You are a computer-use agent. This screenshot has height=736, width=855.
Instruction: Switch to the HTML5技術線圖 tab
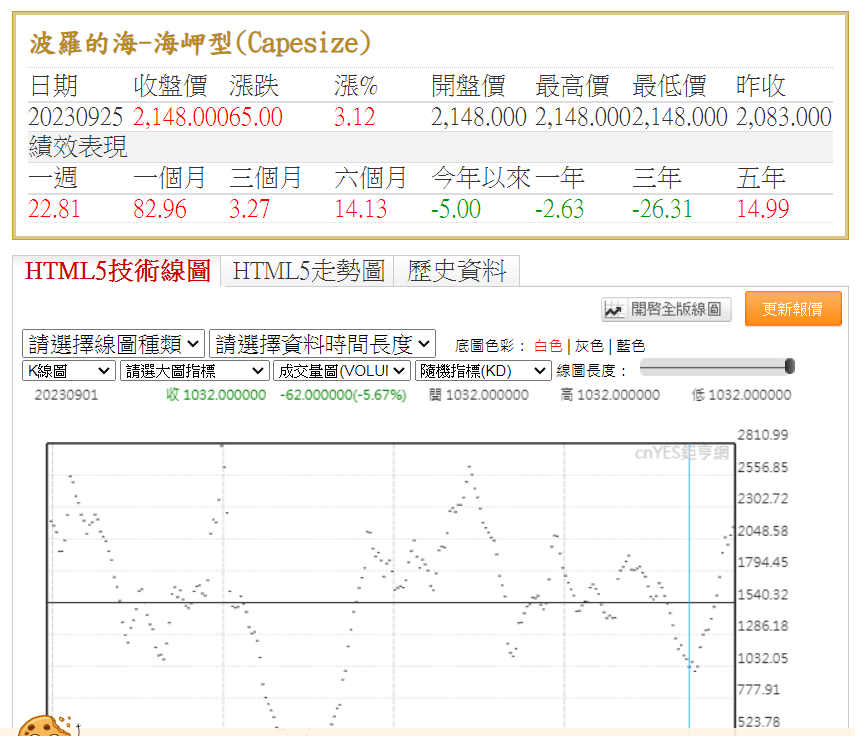[117, 271]
